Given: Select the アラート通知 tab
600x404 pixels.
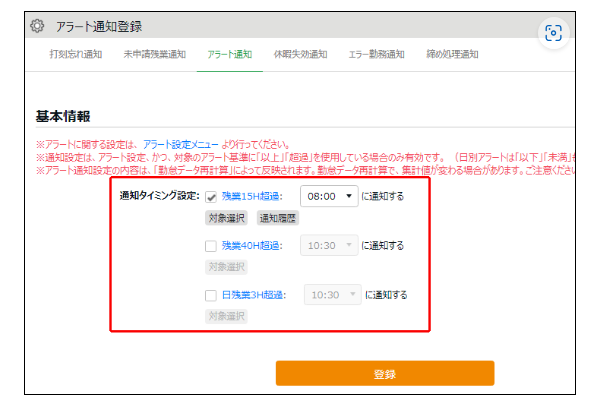Looking at the screenshot, I should (229, 54).
